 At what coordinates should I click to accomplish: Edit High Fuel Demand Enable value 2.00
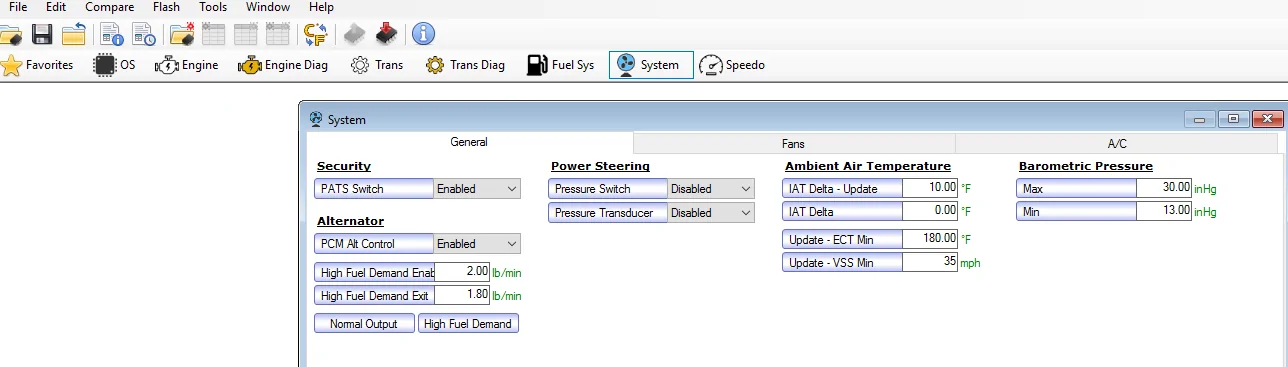[462, 272]
